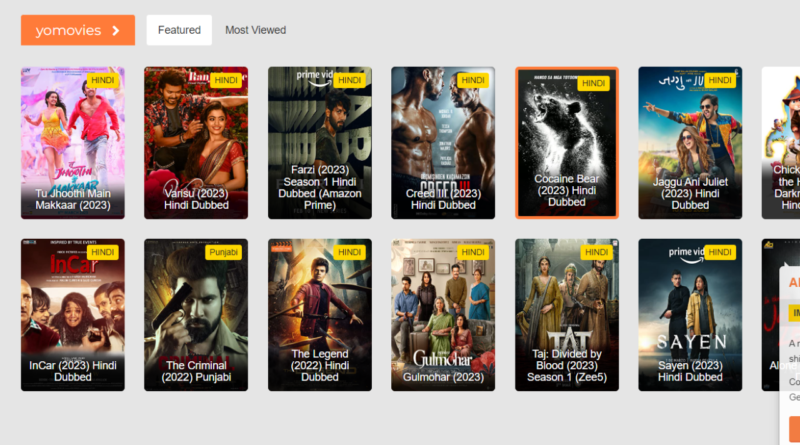Switch to the Most Viewed tab
Image resolution: width=800 pixels, height=445 pixels.
coord(256,30)
